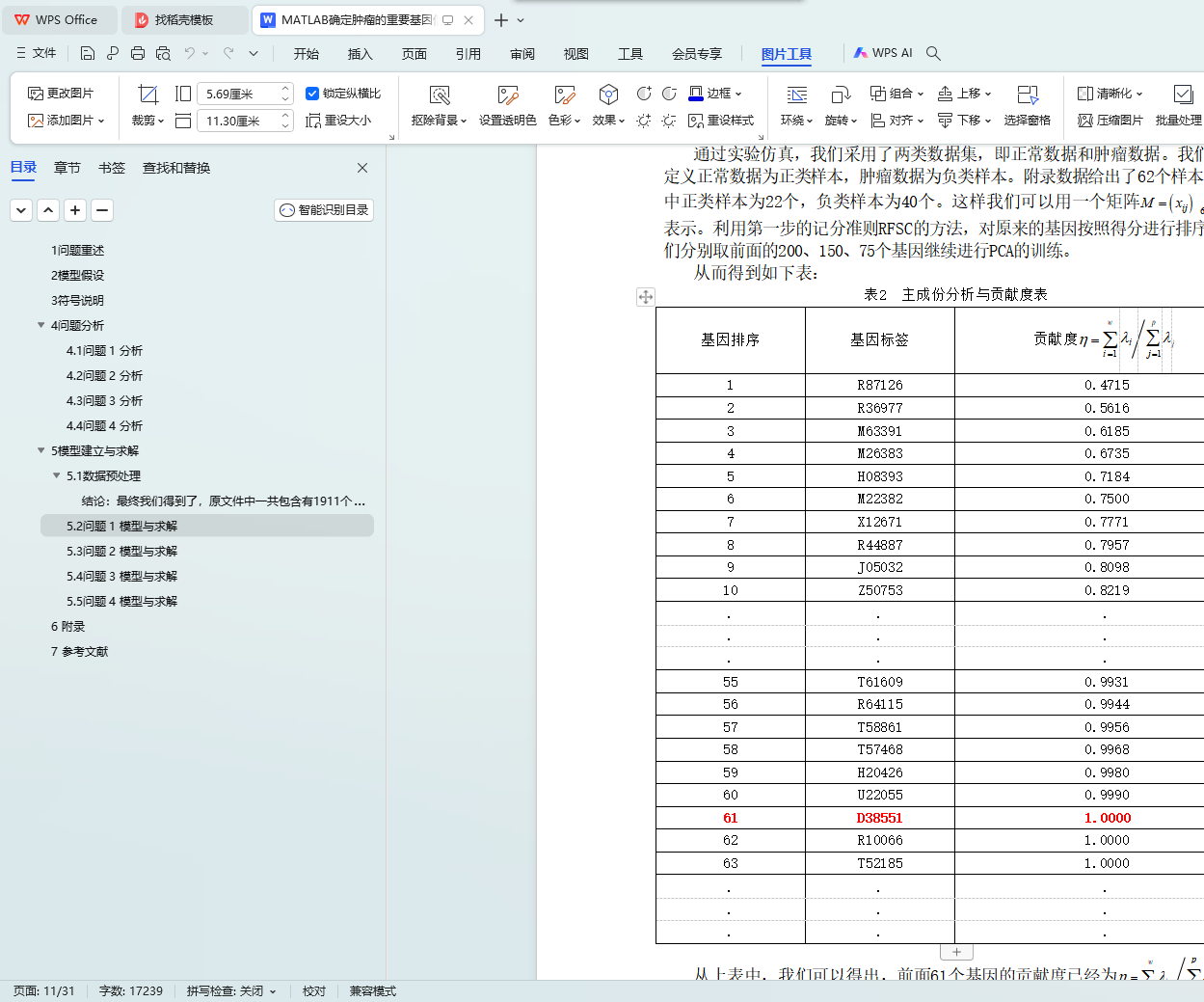
Task: Click the search magnifier icon
Action: click(x=933, y=53)
